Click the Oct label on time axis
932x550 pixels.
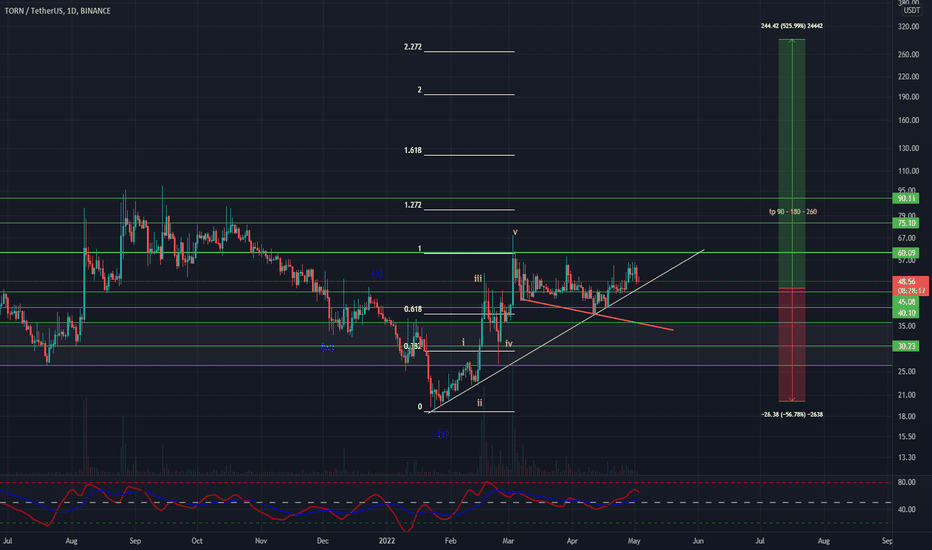[x=197, y=541]
